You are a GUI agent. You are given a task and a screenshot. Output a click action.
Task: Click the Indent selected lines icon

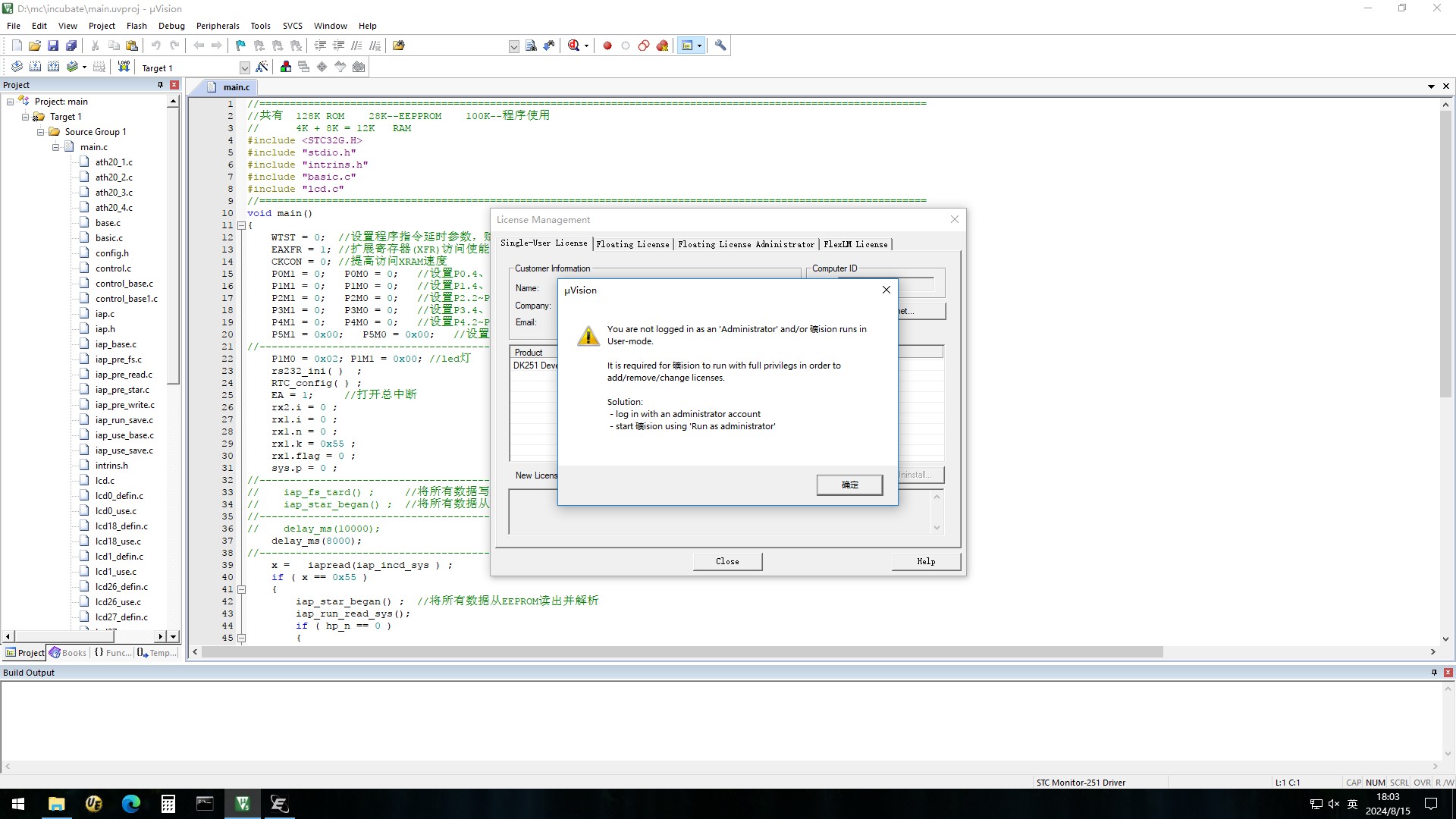[x=320, y=45]
